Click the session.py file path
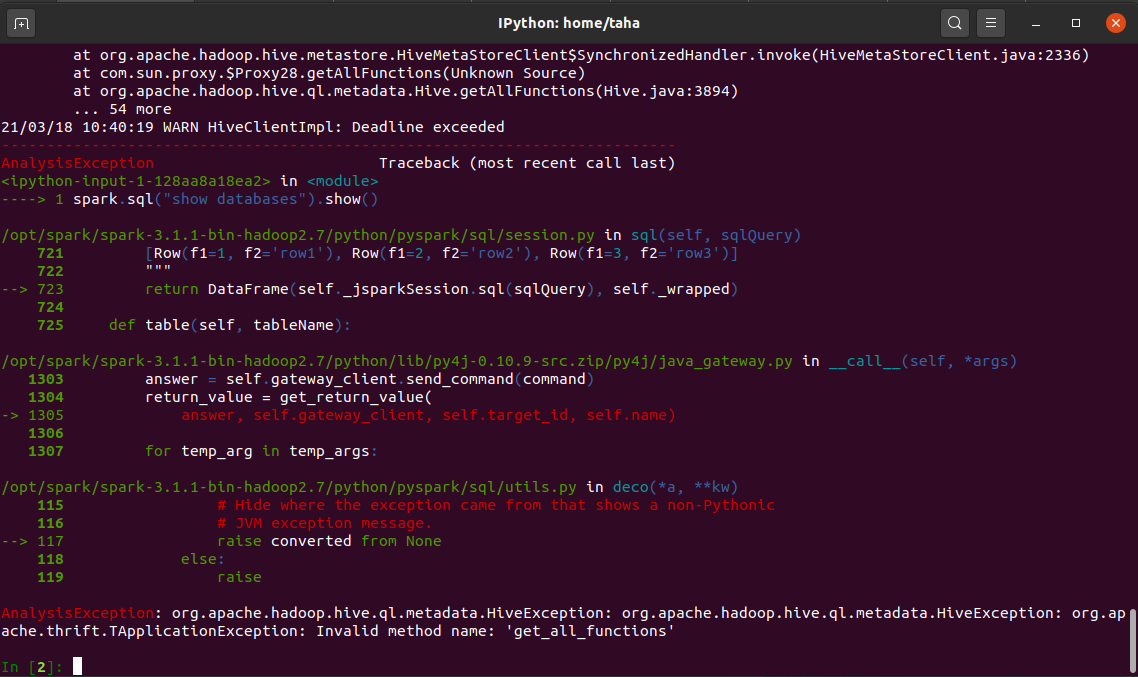Viewport: 1138px width, 677px height. tap(300, 235)
